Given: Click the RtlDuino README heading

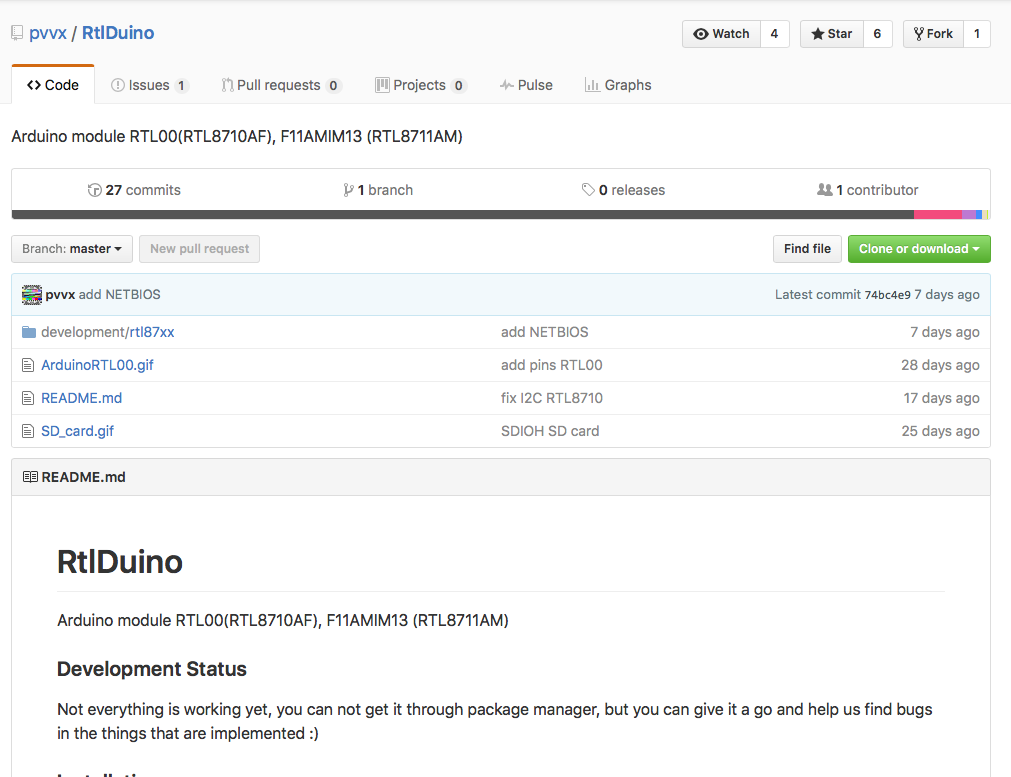Looking at the screenshot, I should [x=120, y=562].
